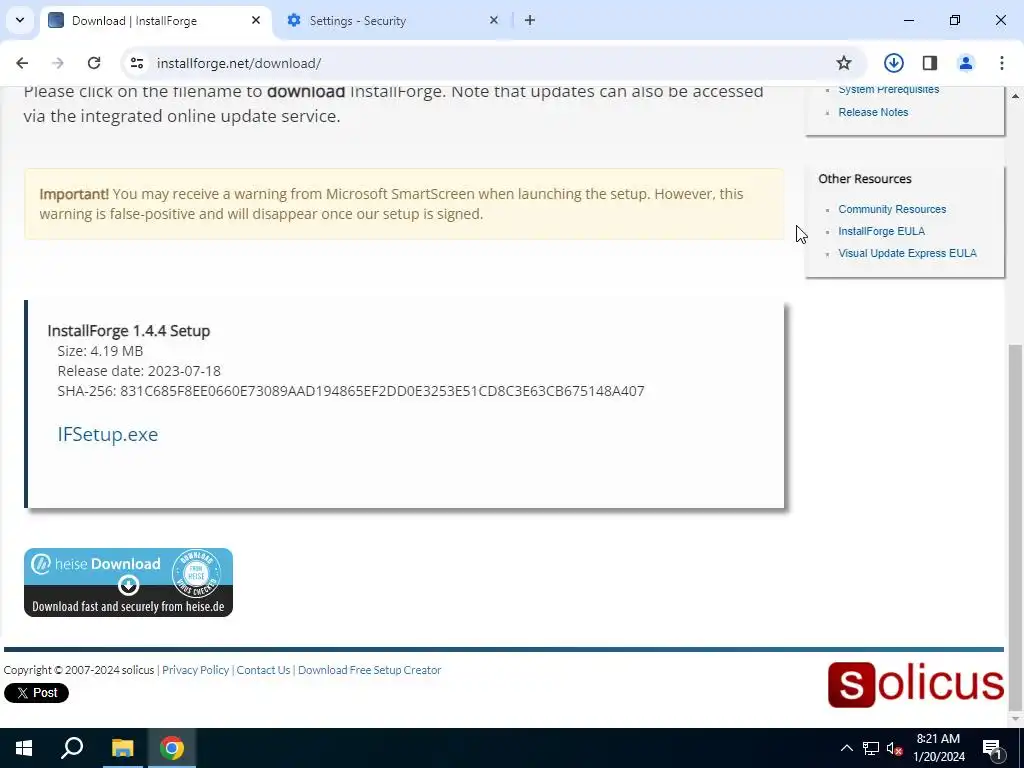Open the System Prerequisites link

click(x=888, y=90)
